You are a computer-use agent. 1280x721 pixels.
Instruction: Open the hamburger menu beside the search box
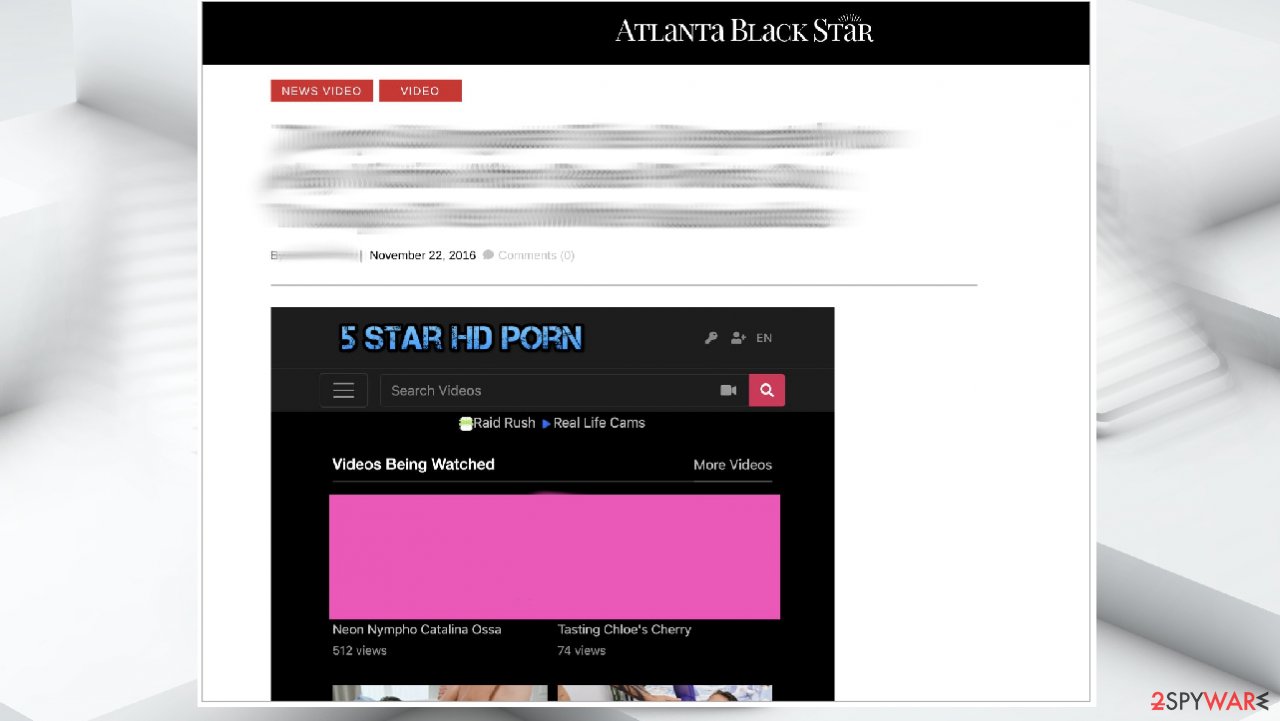click(x=343, y=391)
